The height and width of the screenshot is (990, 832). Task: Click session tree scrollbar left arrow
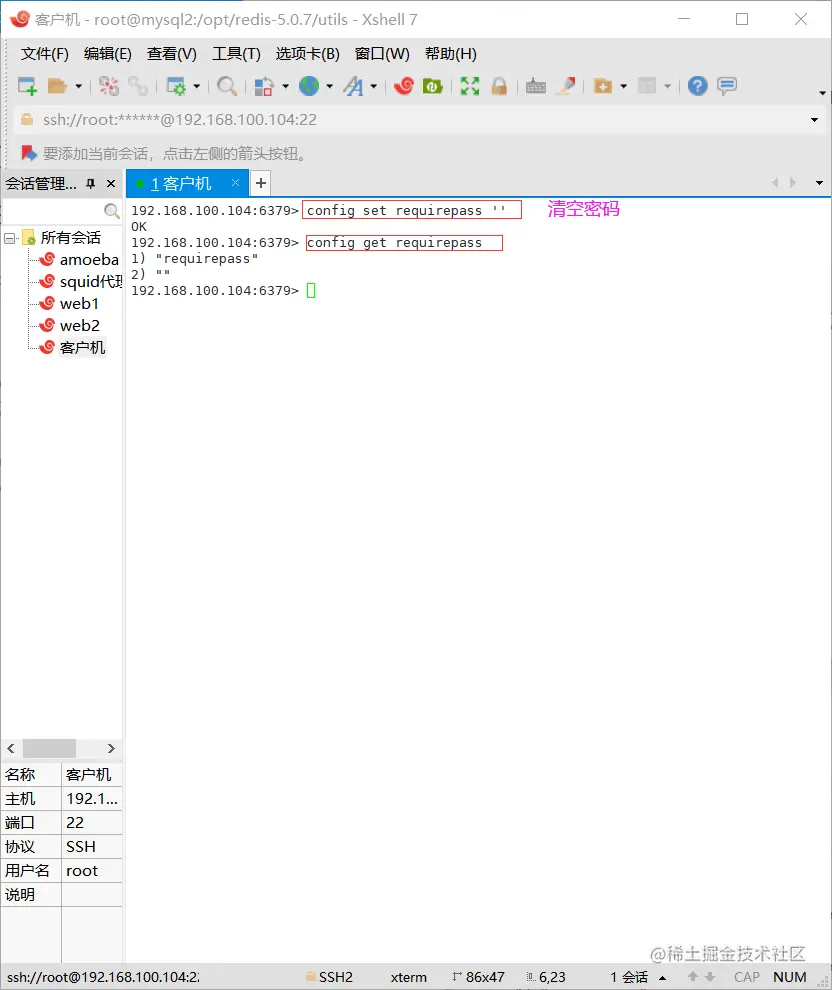pos(11,748)
